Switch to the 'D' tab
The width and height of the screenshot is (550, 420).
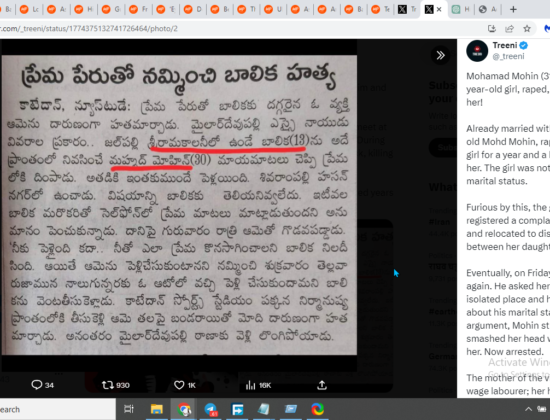[x=193, y=9]
